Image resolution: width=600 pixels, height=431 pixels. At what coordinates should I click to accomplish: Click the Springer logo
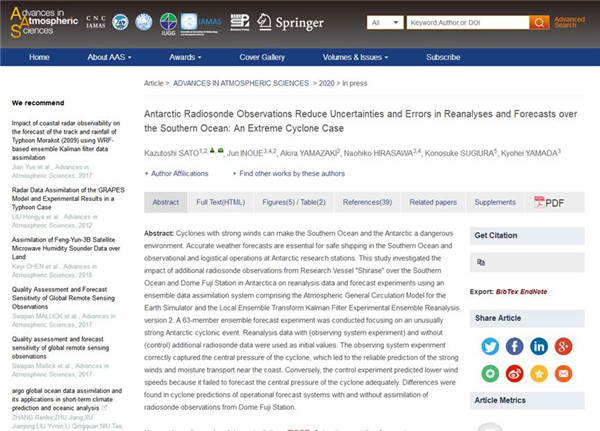pyautogui.click(x=290, y=23)
